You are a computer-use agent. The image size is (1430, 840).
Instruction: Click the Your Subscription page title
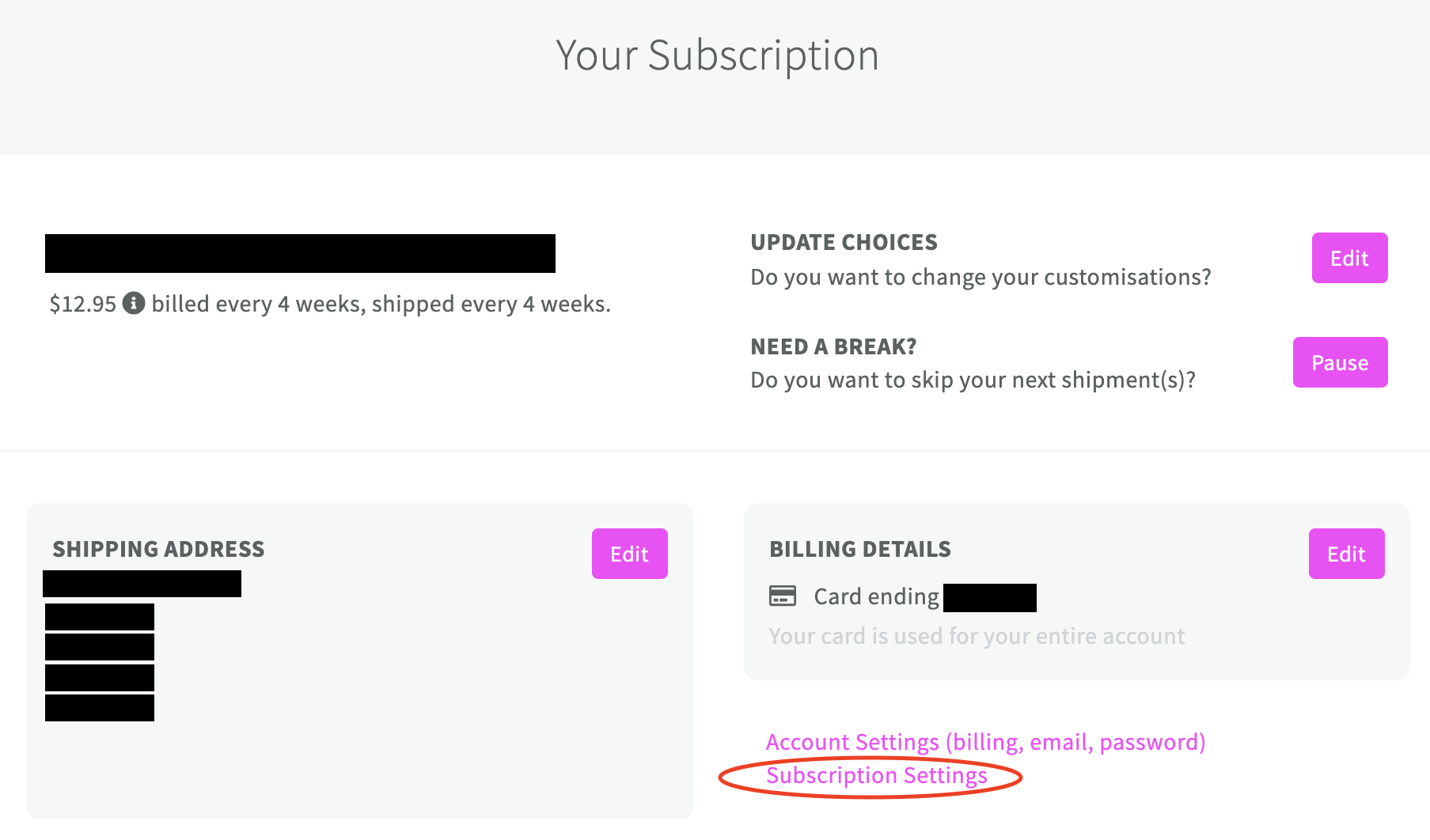[717, 56]
